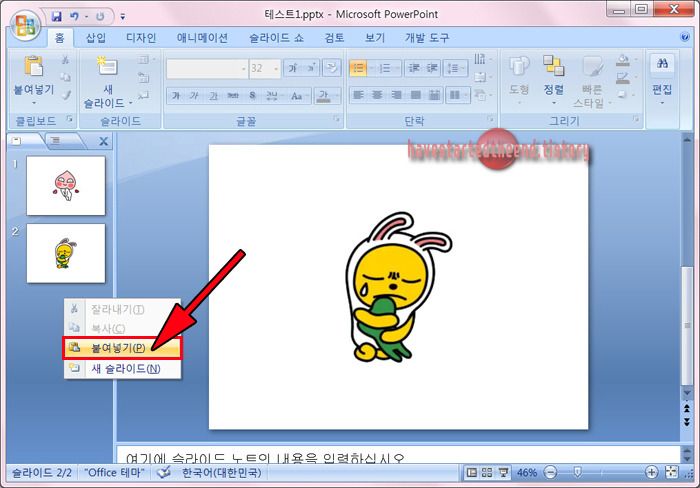Switch to the 검토 ribbon tab
The height and width of the screenshot is (488, 700).
(x=334, y=38)
